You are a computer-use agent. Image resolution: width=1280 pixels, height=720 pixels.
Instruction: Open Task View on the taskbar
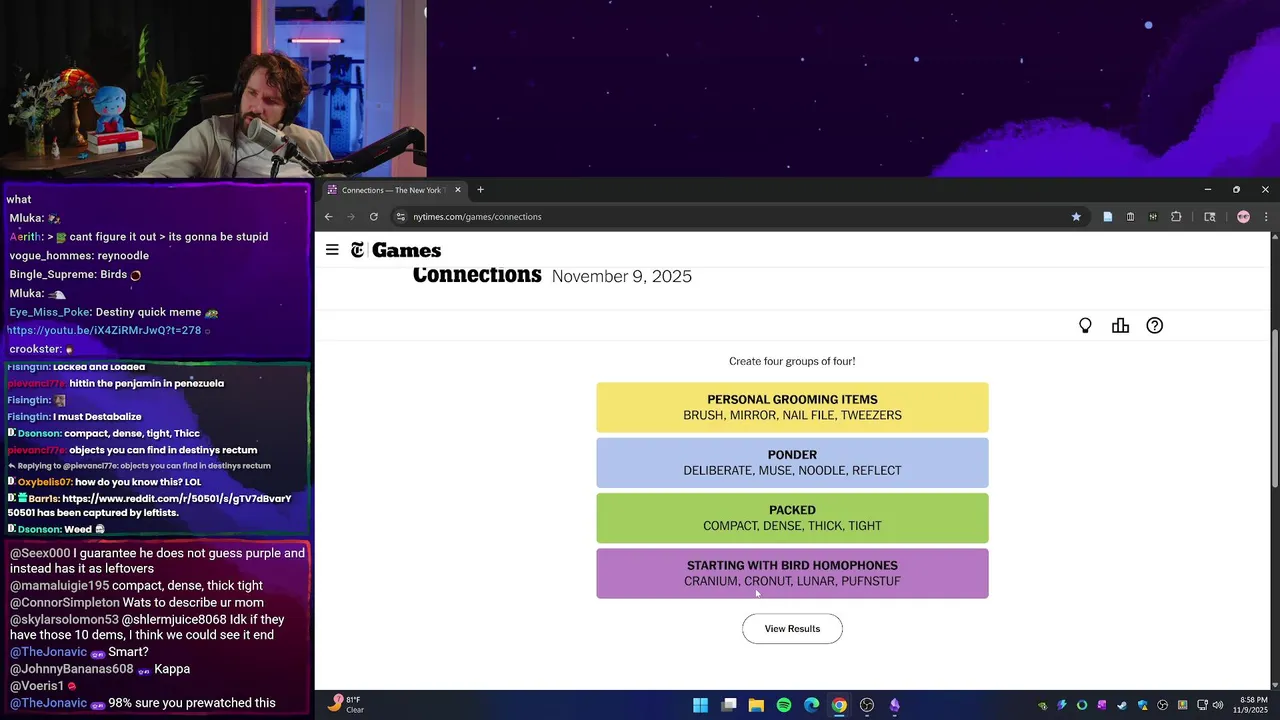coord(729,705)
